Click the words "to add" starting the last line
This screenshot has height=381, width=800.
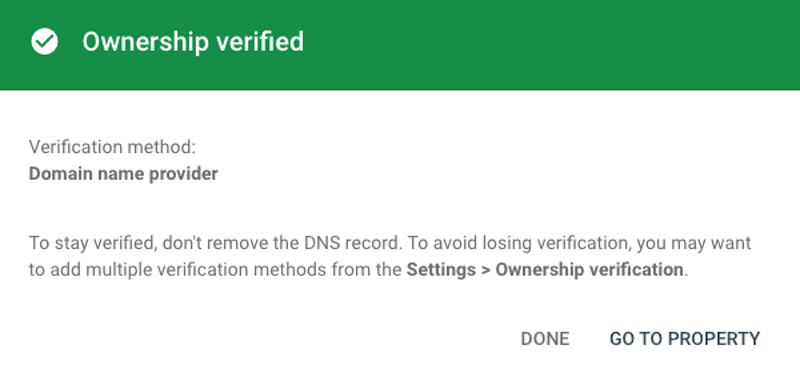pyautogui.click(x=55, y=270)
